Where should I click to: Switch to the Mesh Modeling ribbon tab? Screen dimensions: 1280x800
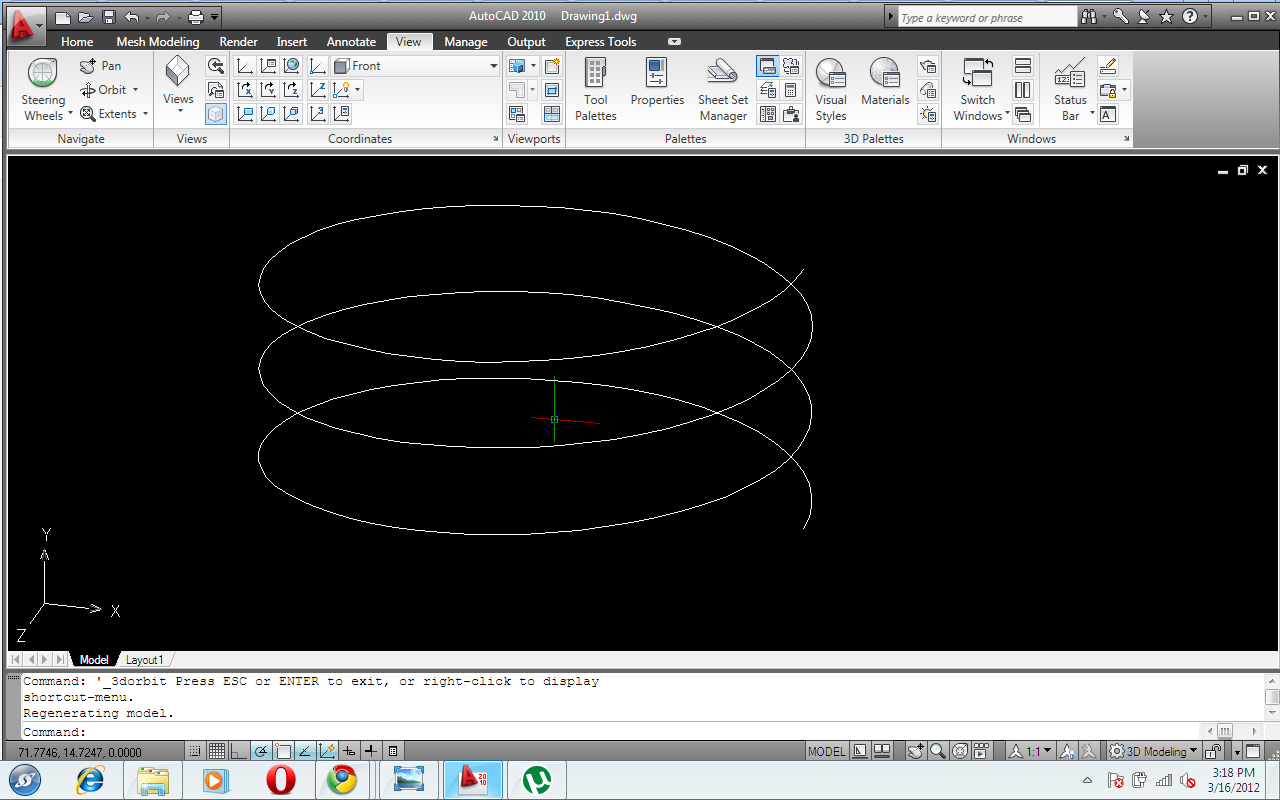pyautogui.click(x=157, y=41)
